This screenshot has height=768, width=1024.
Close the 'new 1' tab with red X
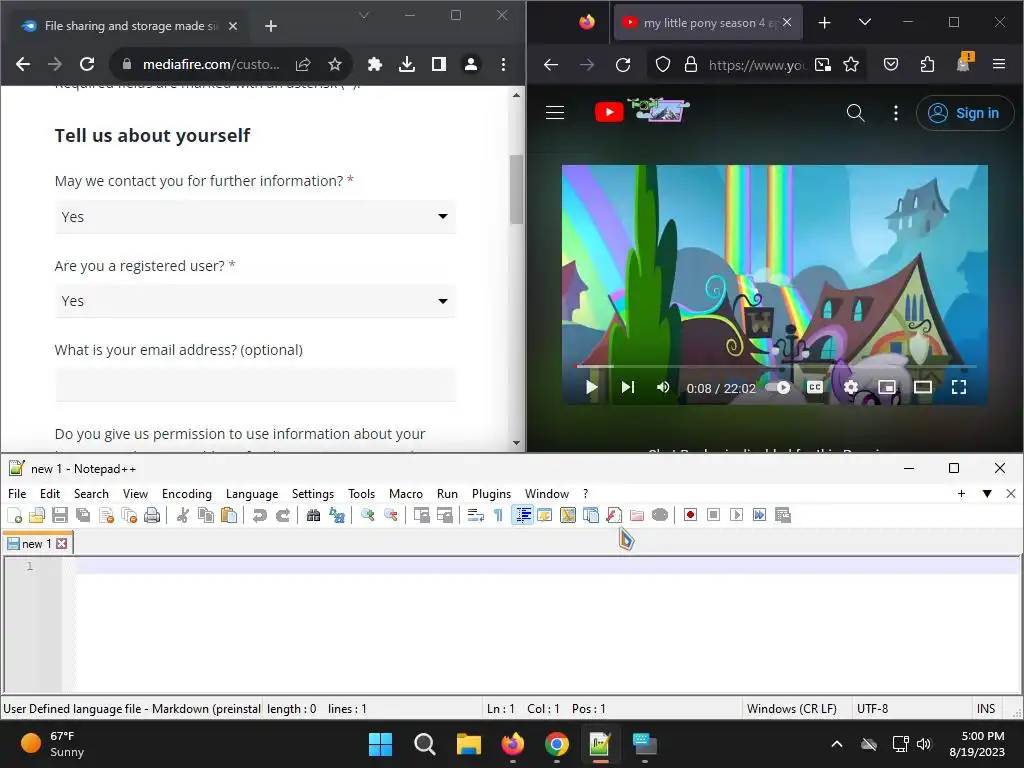(61, 543)
